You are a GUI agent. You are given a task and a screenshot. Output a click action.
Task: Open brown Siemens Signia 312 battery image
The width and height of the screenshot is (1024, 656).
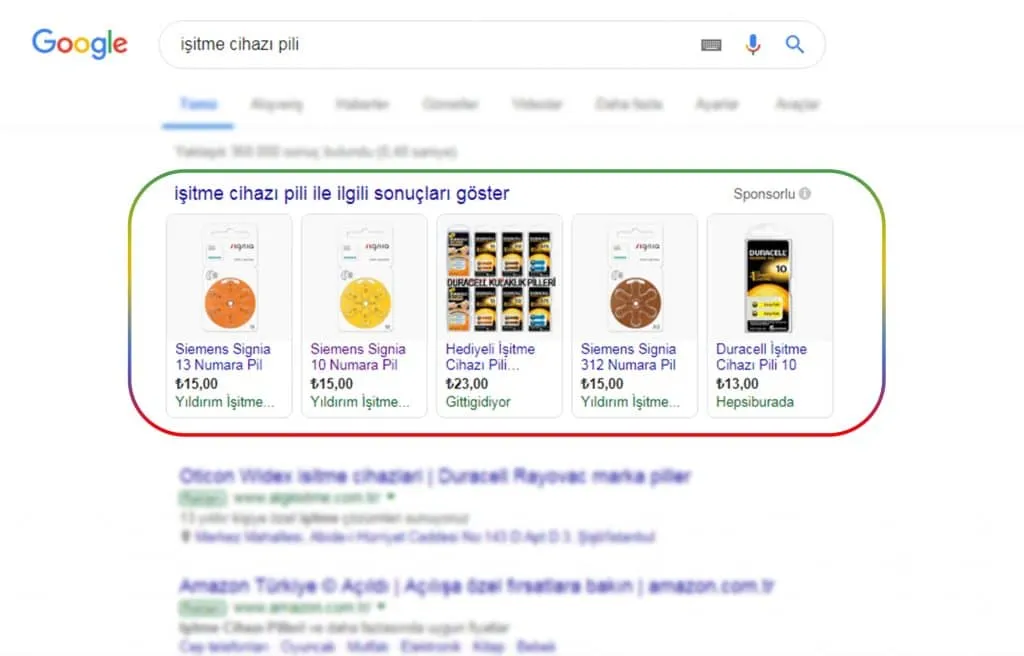tap(635, 279)
